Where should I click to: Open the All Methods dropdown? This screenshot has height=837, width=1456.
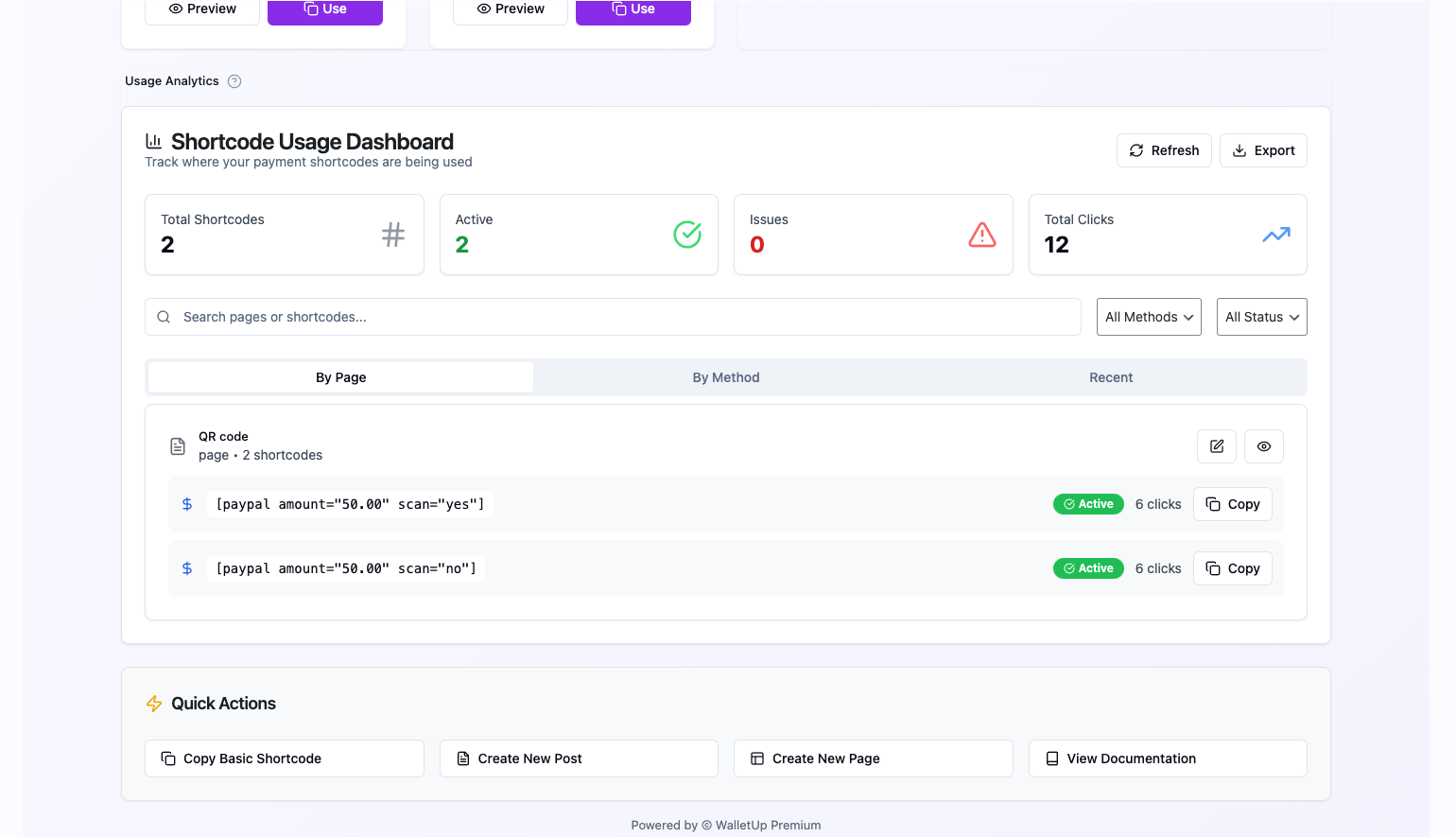click(1148, 317)
